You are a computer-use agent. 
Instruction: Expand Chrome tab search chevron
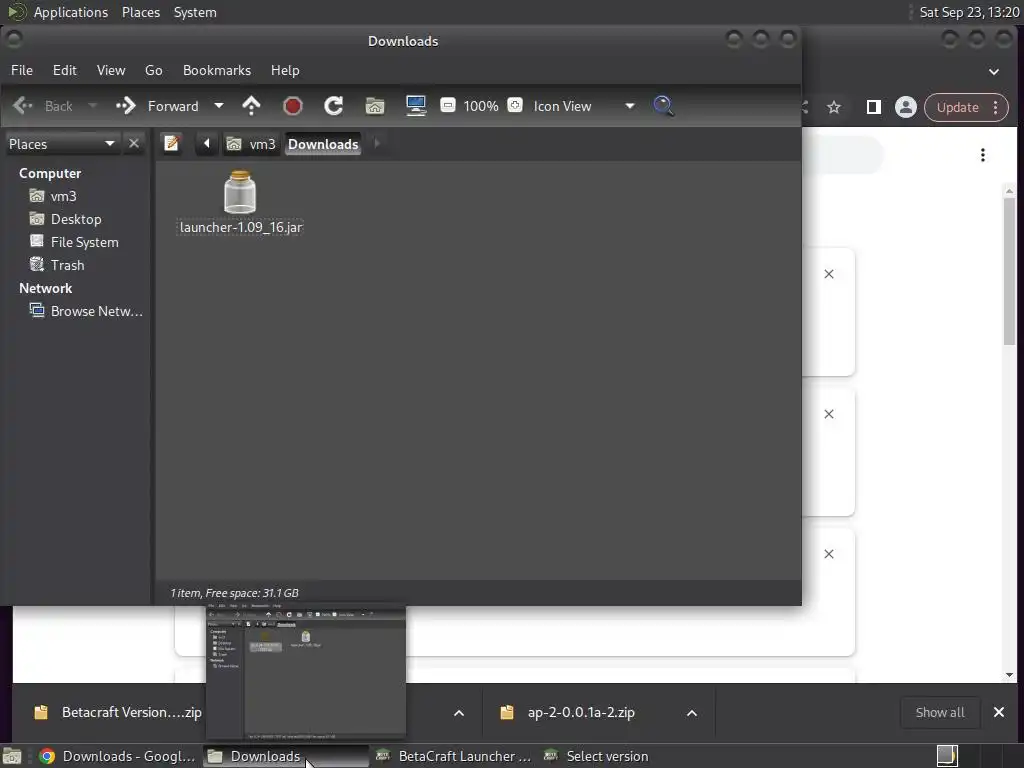pos(994,72)
